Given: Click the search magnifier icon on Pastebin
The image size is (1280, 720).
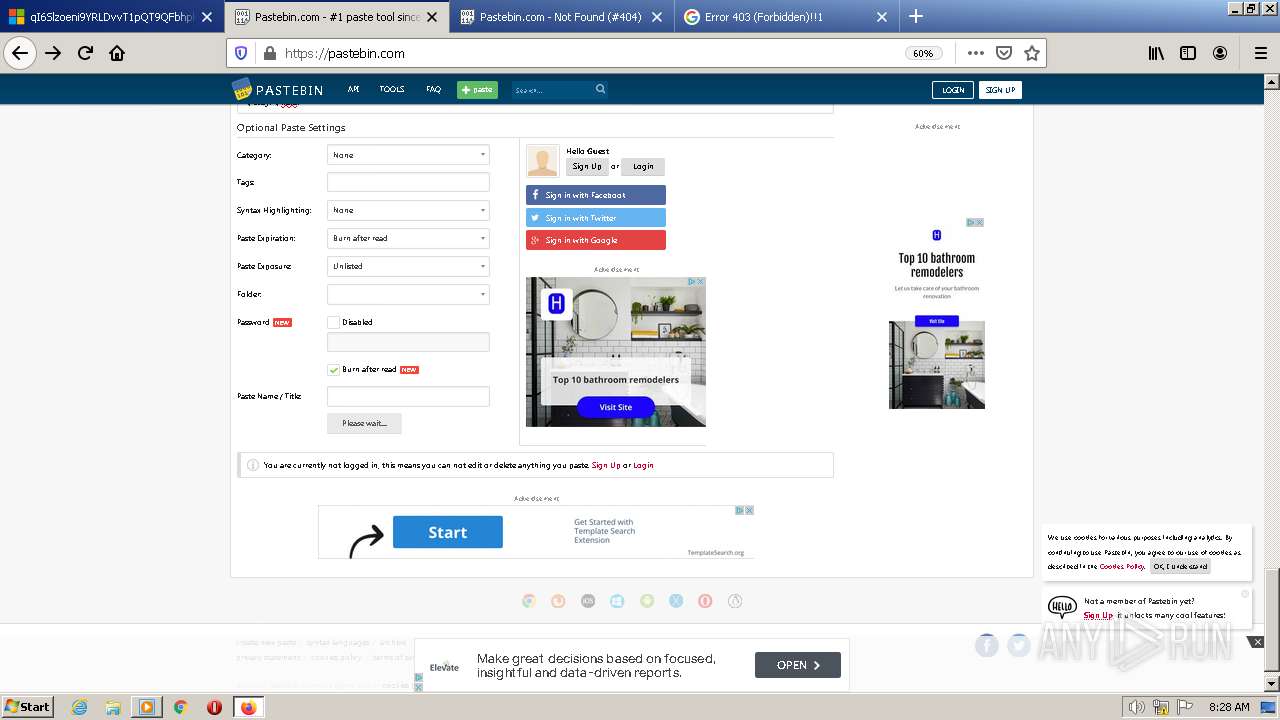Looking at the screenshot, I should coord(600,89).
